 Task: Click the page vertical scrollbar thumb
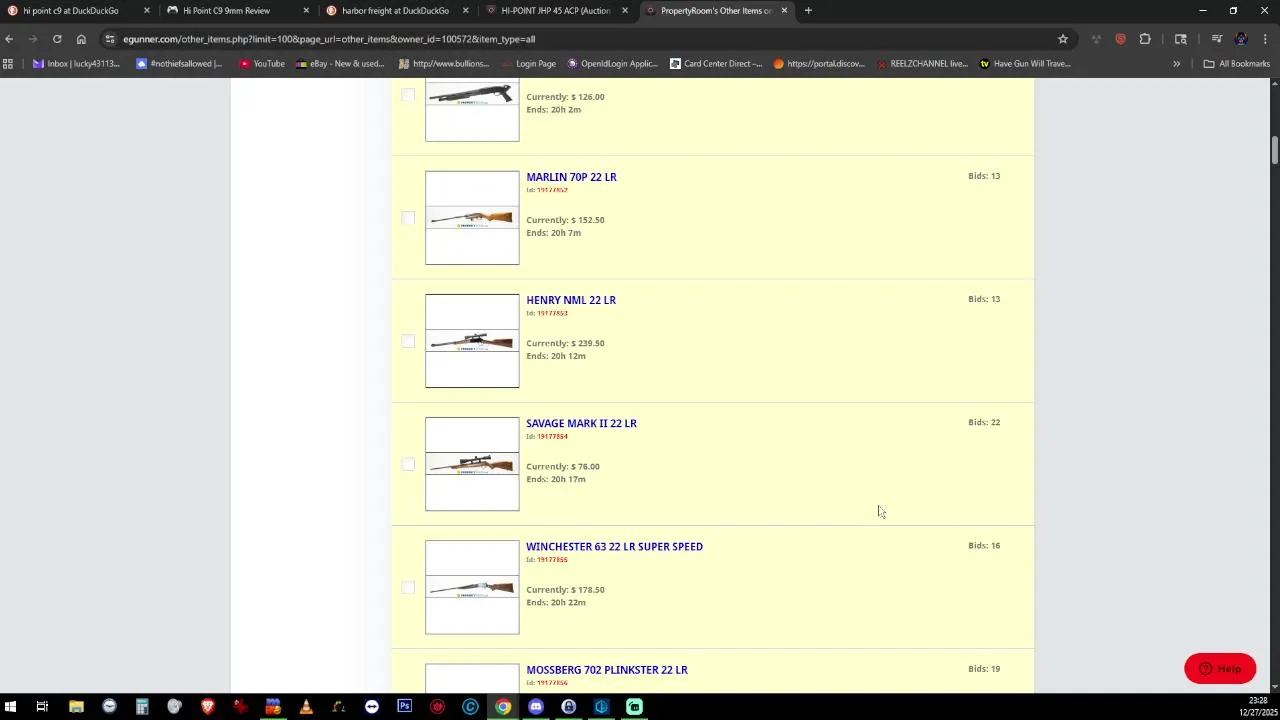coord(1275,150)
